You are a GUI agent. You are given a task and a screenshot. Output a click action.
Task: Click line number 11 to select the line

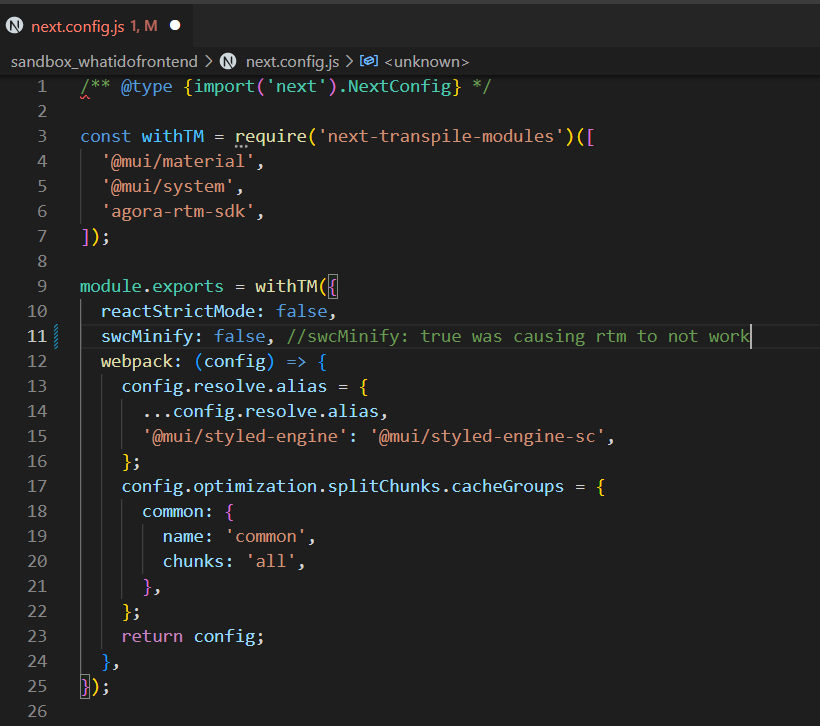click(37, 336)
